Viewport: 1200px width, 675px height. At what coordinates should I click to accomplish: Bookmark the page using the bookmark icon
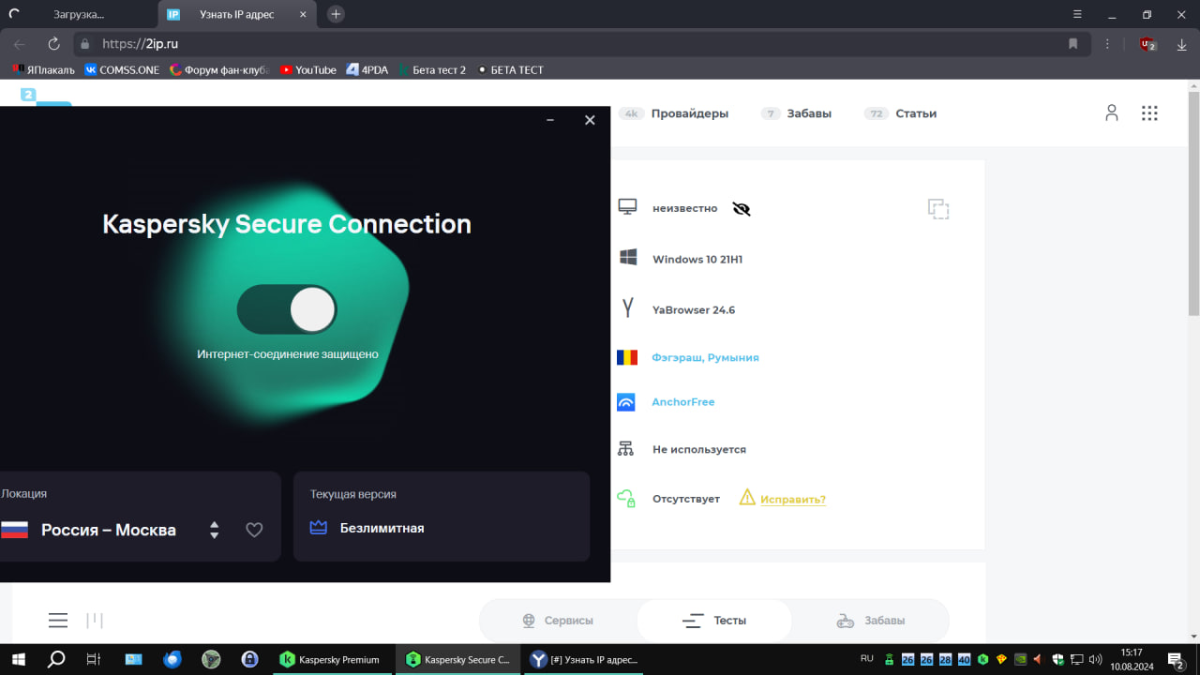point(1073,44)
